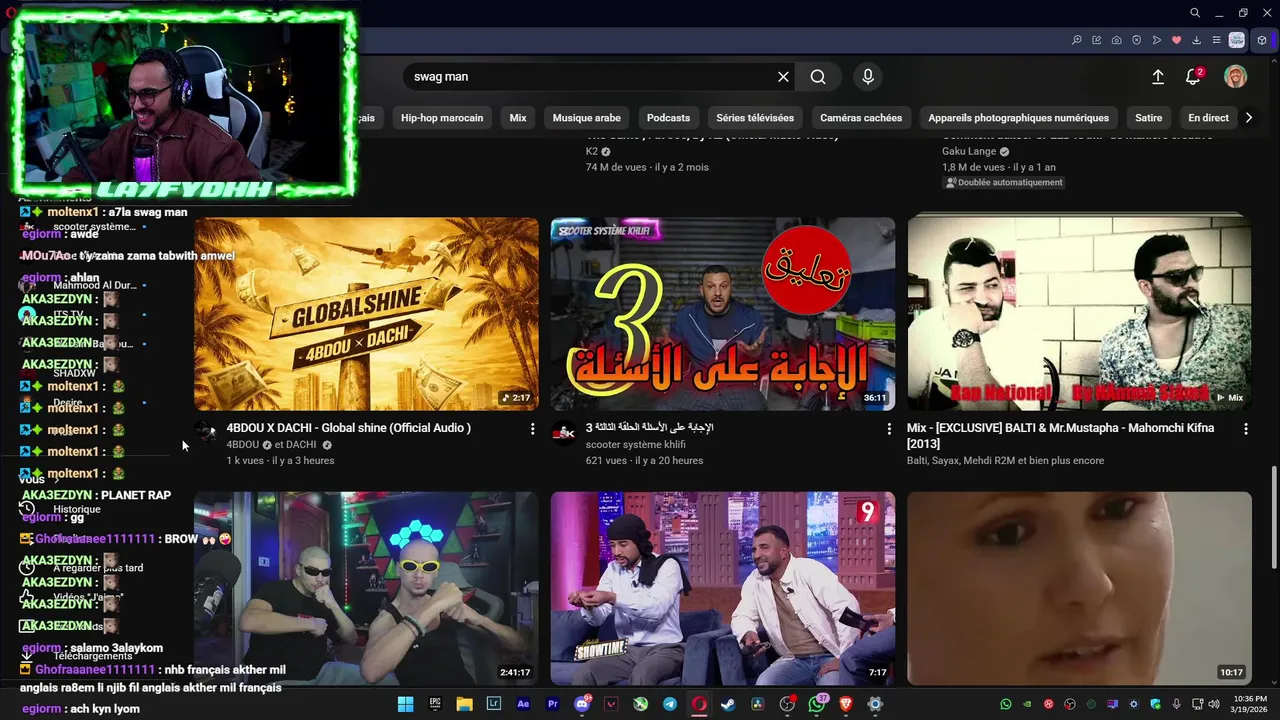Click the YouTube search magnifier button
The width and height of the screenshot is (1280, 720).
[x=818, y=77]
